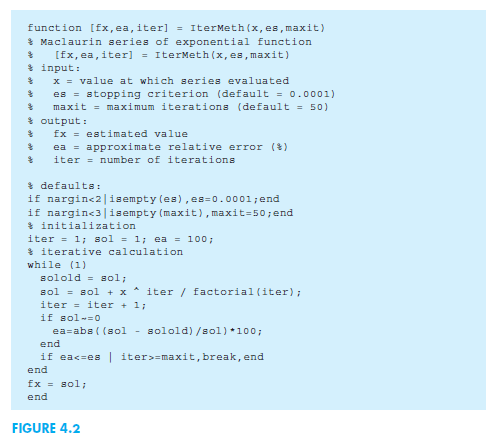Click the 'solold = sol;' assignment line
The image size is (500, 435).
point(83,278)
